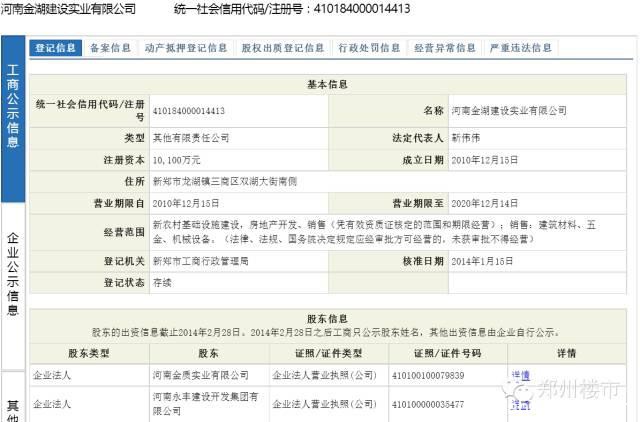Click legal representative 靳伟伟
This screenshot has height=422, width=640.
[466, 138]
